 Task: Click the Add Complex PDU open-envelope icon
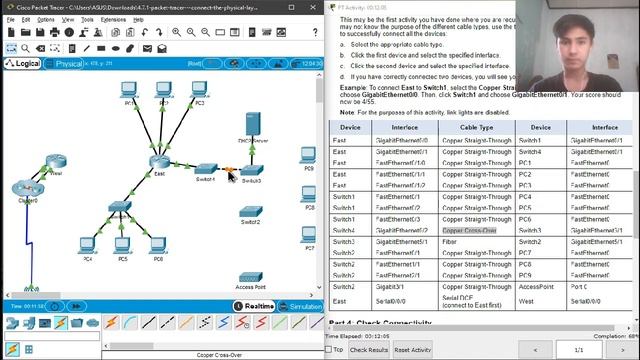(162, 49)
